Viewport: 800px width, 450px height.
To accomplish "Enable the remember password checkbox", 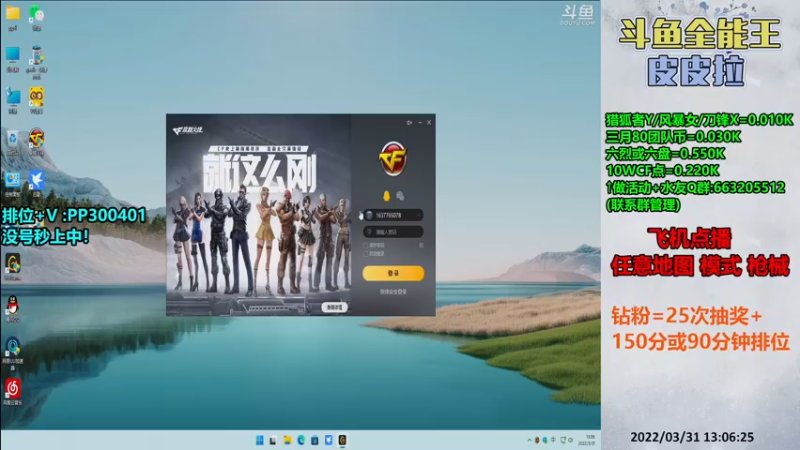I will click(x=365, y=245).
